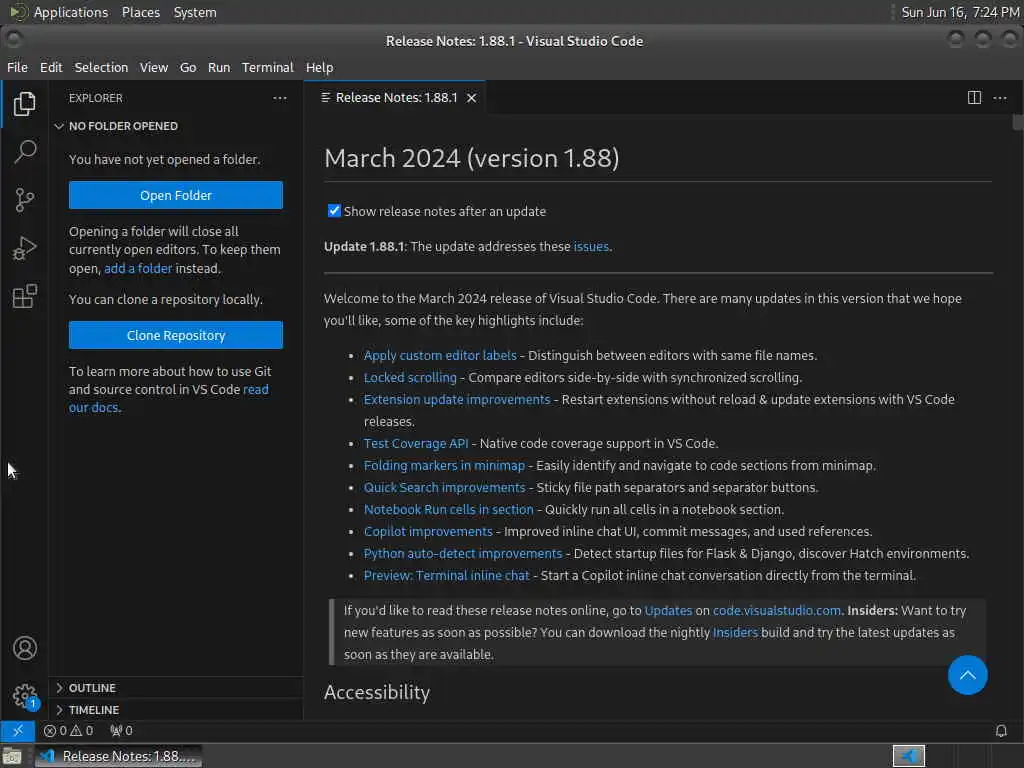Click the errors and warnings status indicator
1024x768 pixels.
click(x=69, y=731)
